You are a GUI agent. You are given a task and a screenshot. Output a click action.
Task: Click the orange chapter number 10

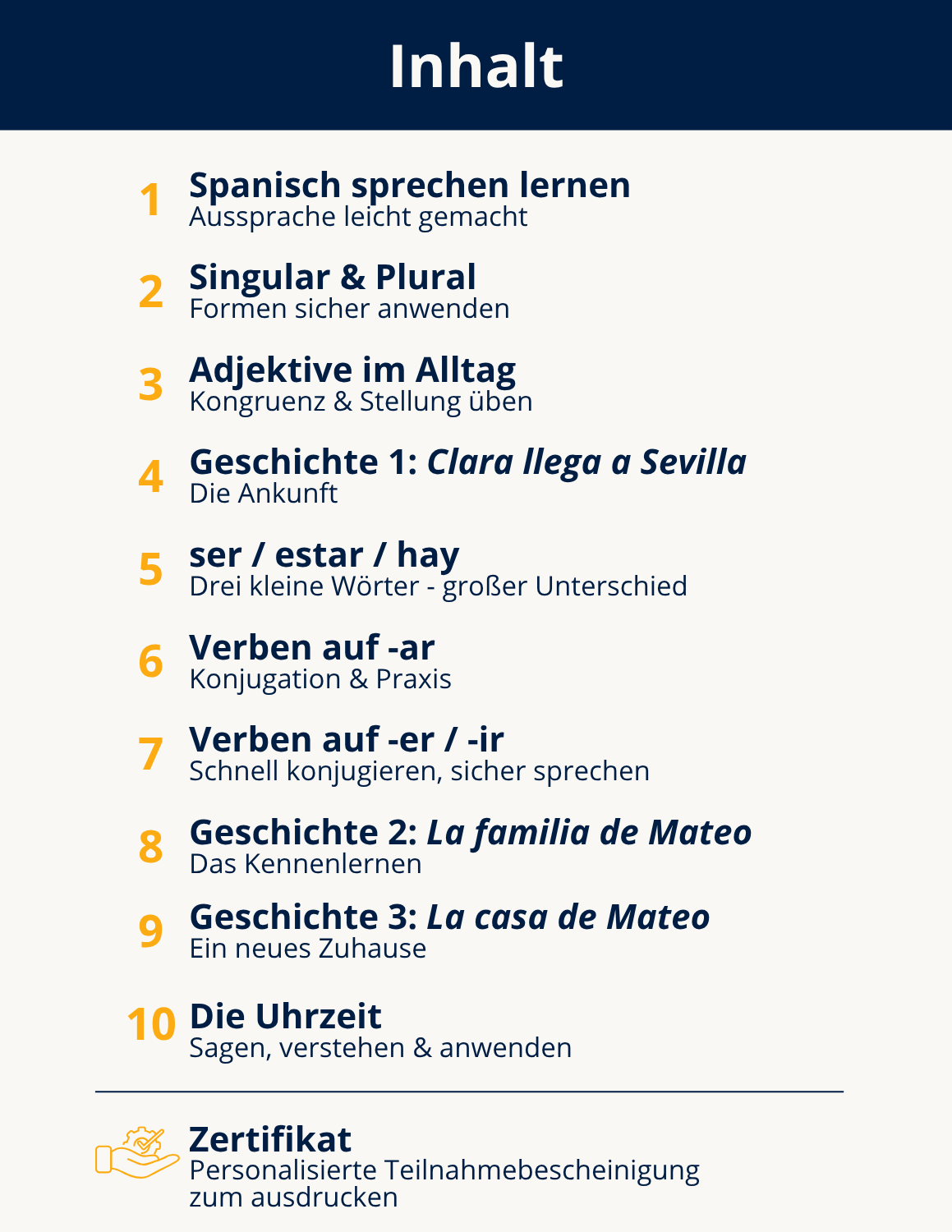tap(151, 1025)
